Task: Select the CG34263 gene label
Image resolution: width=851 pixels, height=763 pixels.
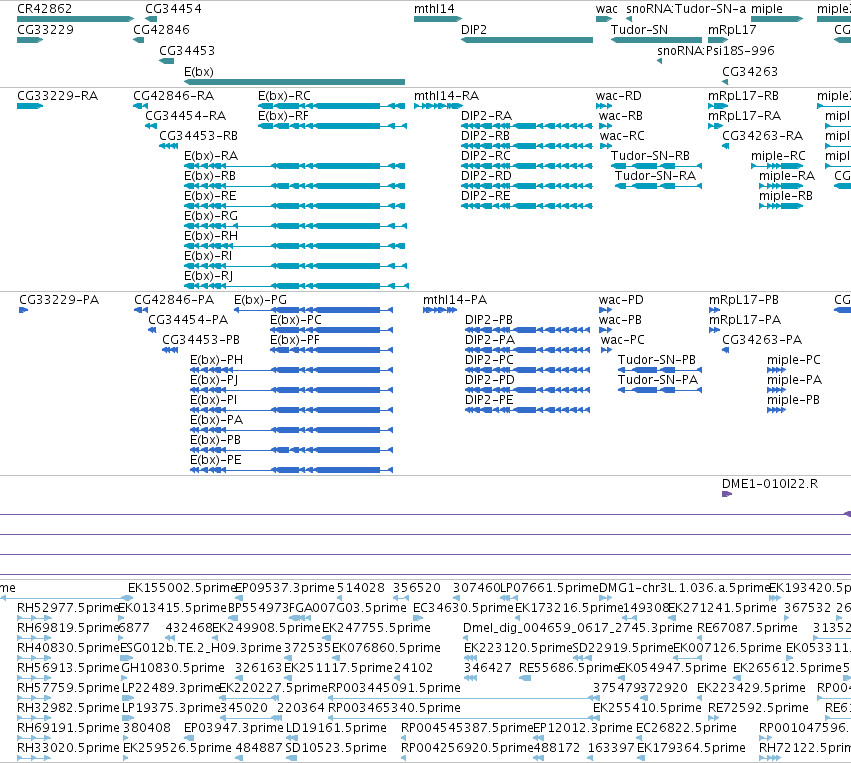Action: coord(750,72)
